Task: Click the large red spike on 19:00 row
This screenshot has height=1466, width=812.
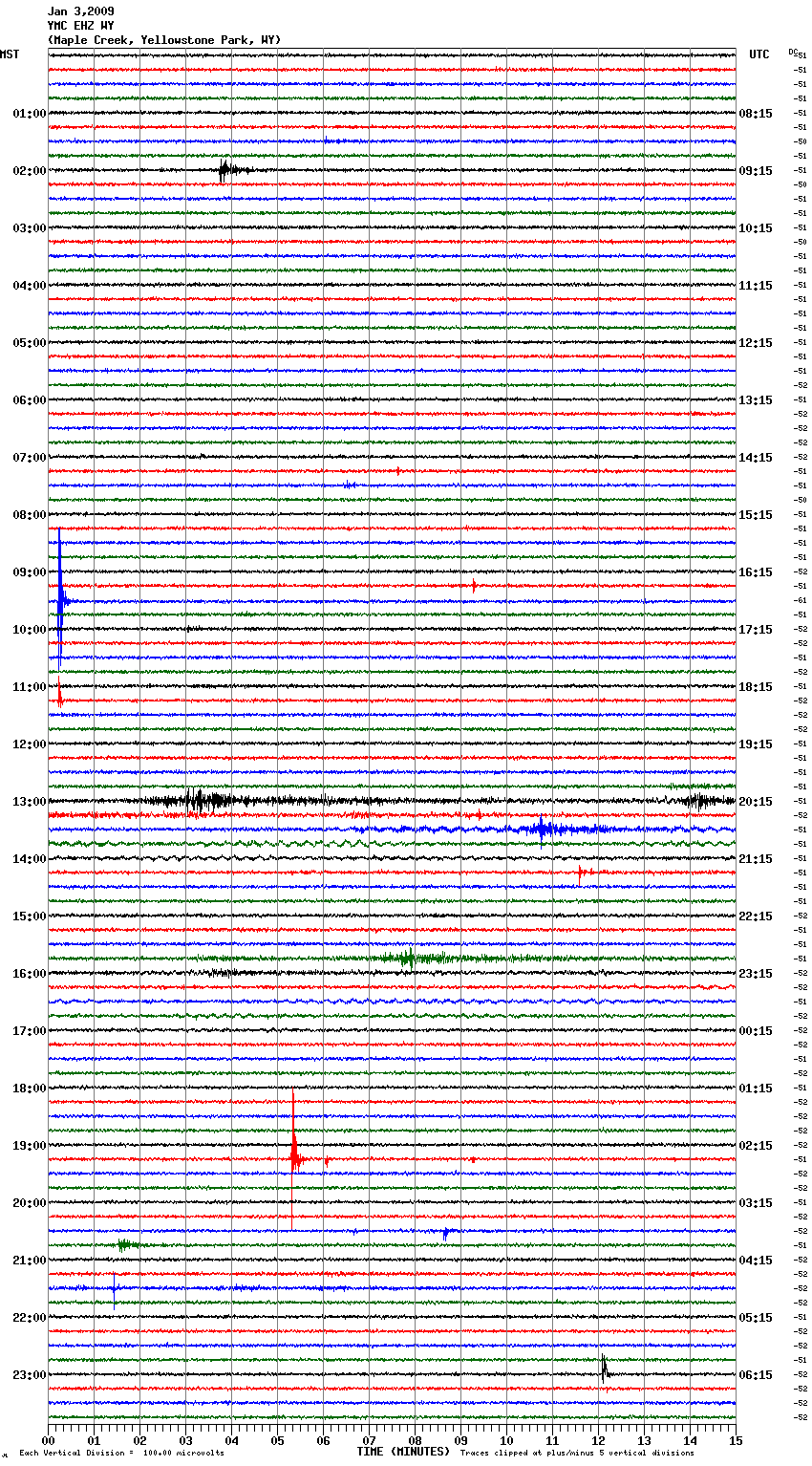Action: coord(294,1156)
